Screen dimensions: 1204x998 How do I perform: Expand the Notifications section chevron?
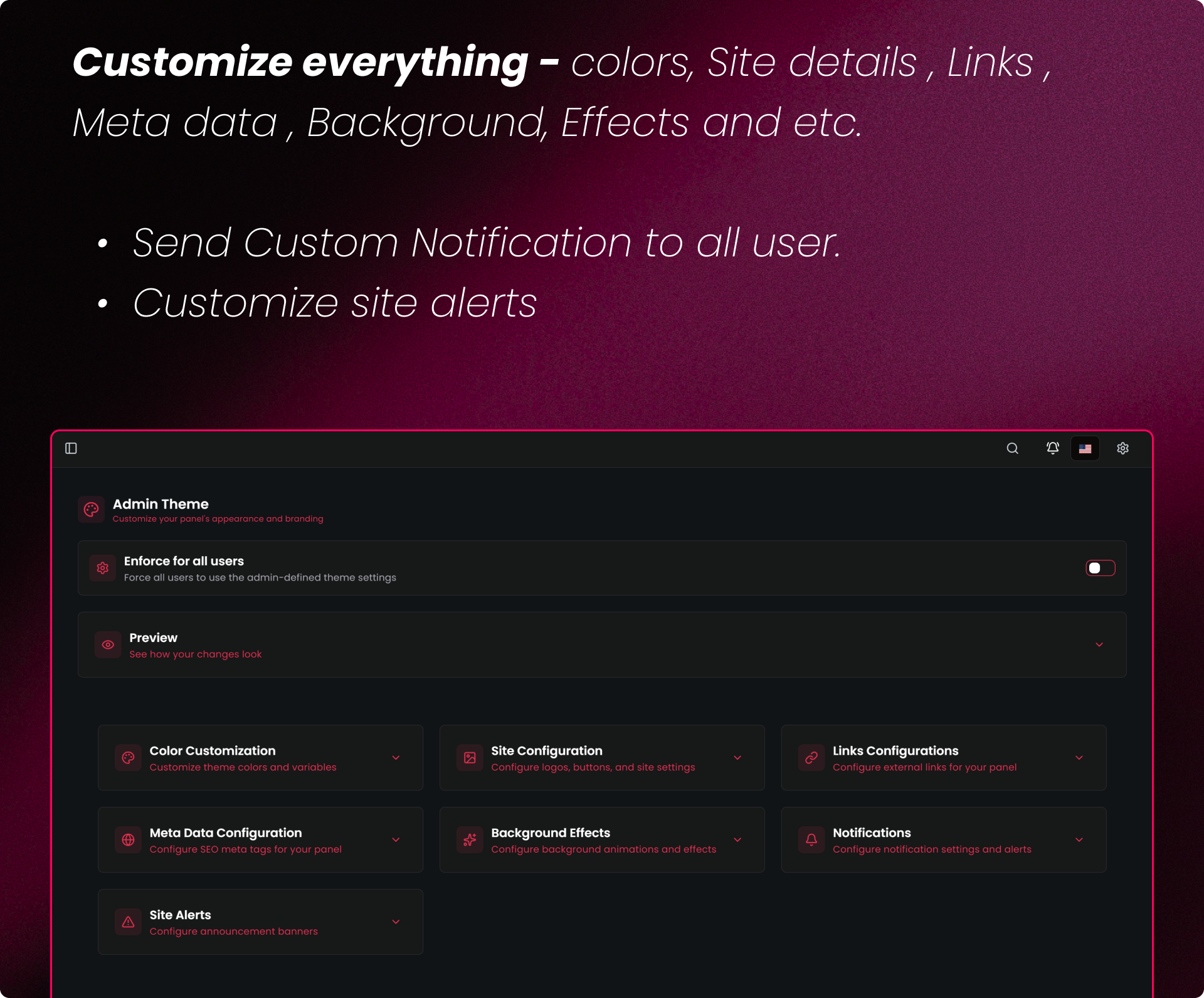click(1079, 840)
